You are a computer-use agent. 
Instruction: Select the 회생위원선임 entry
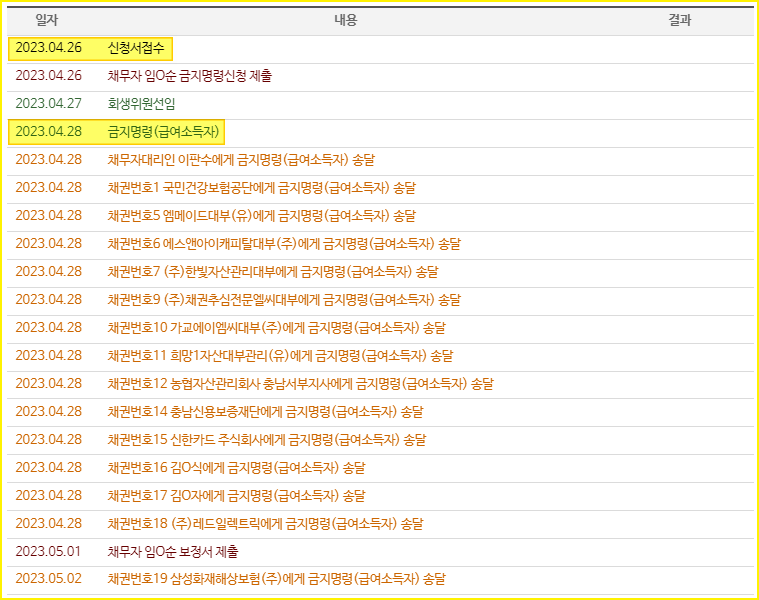pyautogui.click(x=141, y=104)
